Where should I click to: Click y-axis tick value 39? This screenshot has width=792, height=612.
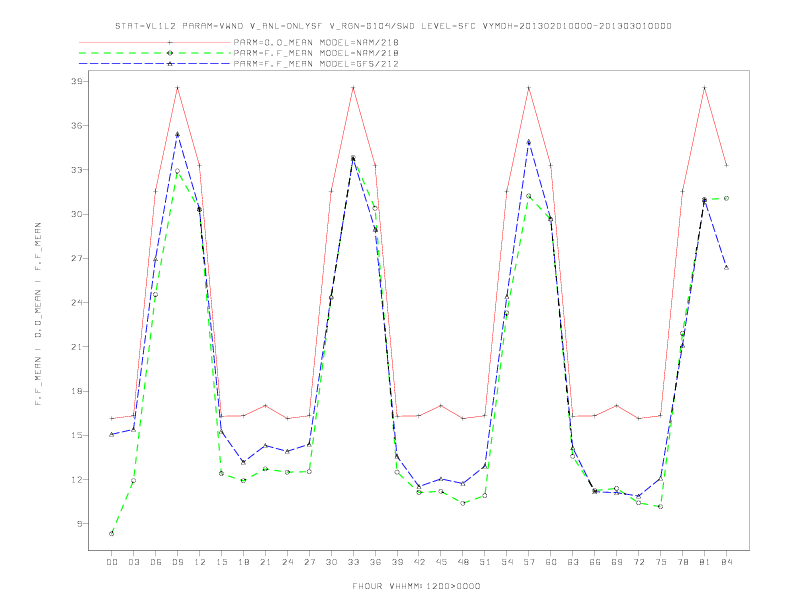point(76,81)
